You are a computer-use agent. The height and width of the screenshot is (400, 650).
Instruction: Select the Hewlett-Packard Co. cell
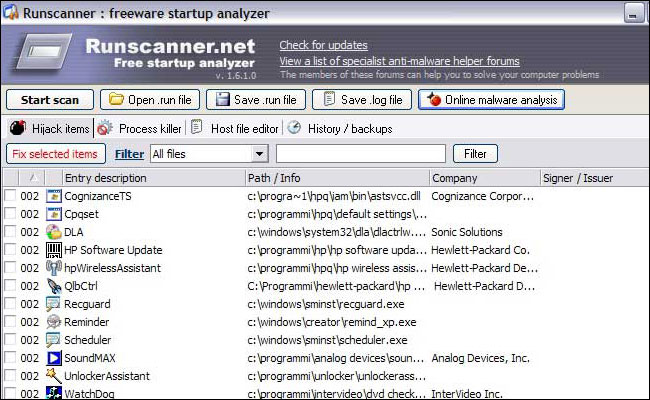tap(480, 250)
